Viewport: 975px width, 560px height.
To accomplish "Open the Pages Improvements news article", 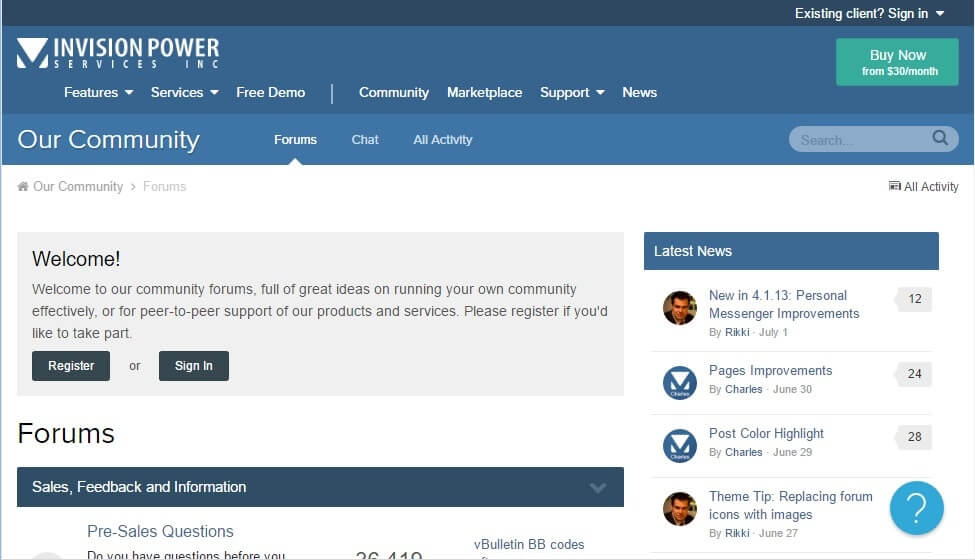I will 770,370.
